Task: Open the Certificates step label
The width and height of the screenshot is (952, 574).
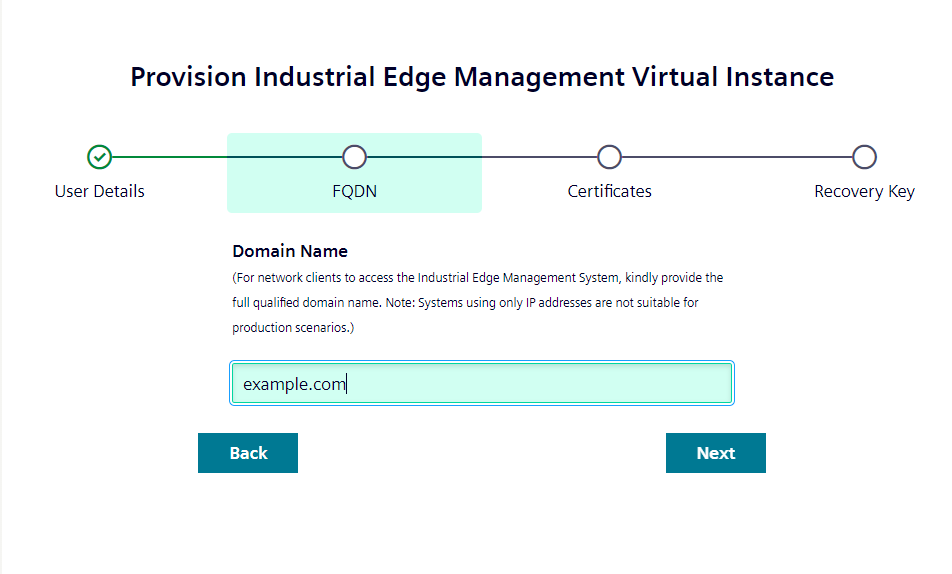Action: click(x=609, y=191)
